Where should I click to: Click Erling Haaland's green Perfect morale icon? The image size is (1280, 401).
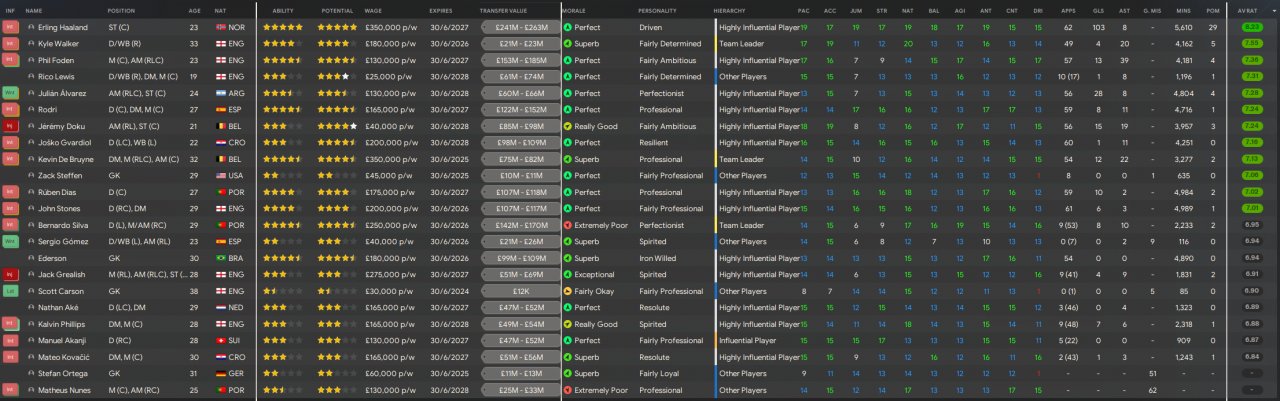[x=567, y=28]
